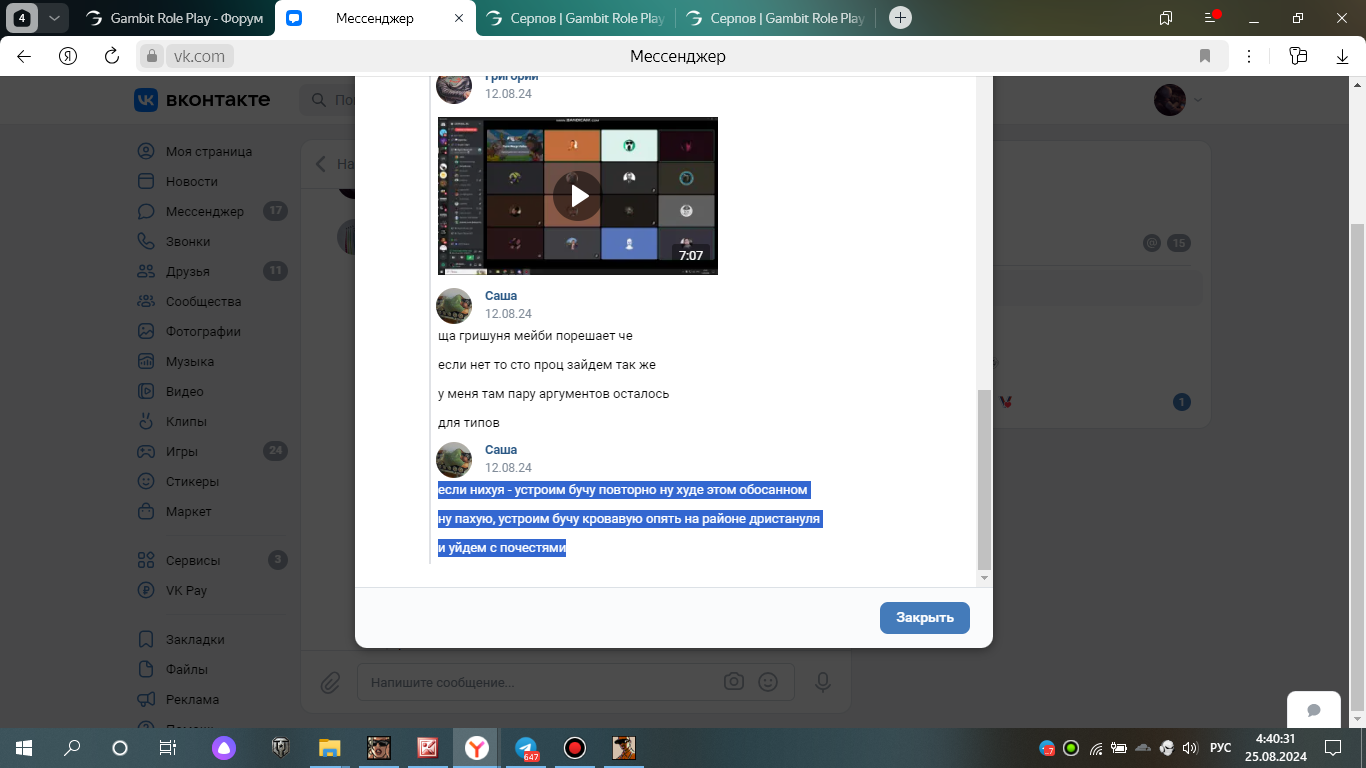Play the 7:07 video attachment
This screenshot has width=1366, height=768.
(578, 196)
